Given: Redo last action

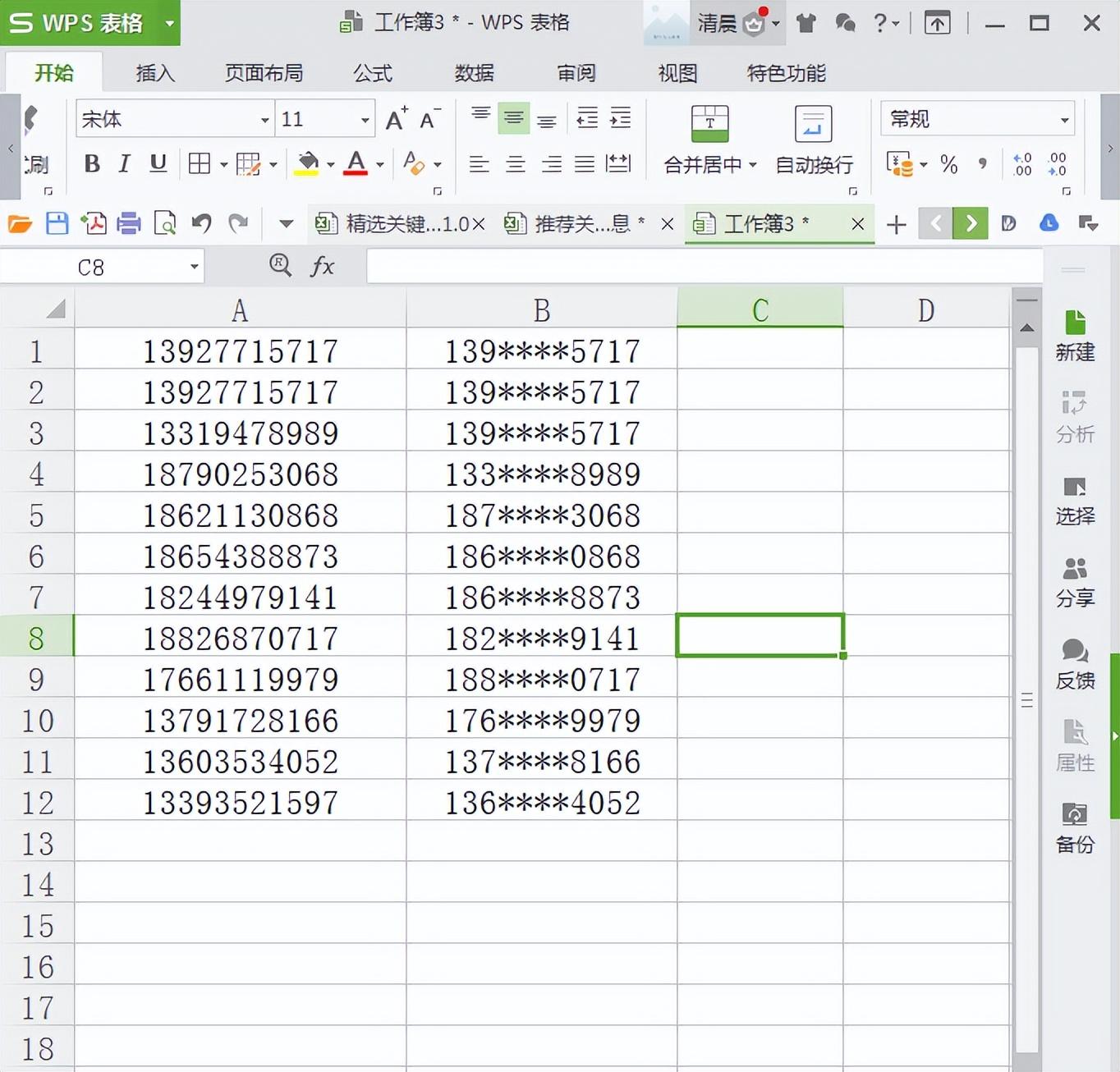Looking at the screenshot, I should point(238,223).
